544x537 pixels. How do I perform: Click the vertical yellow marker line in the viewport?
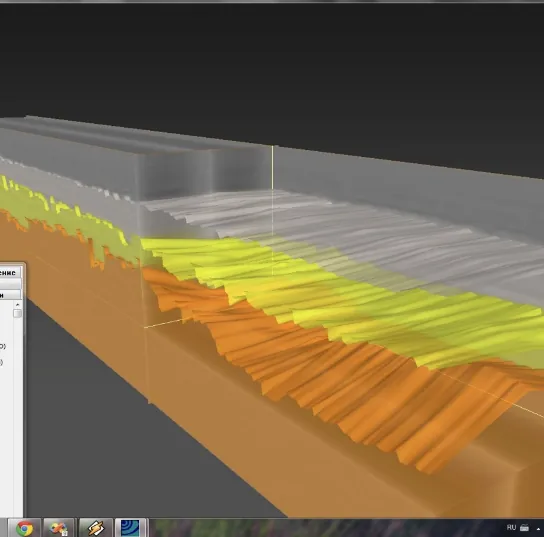(x=273, y=208)
